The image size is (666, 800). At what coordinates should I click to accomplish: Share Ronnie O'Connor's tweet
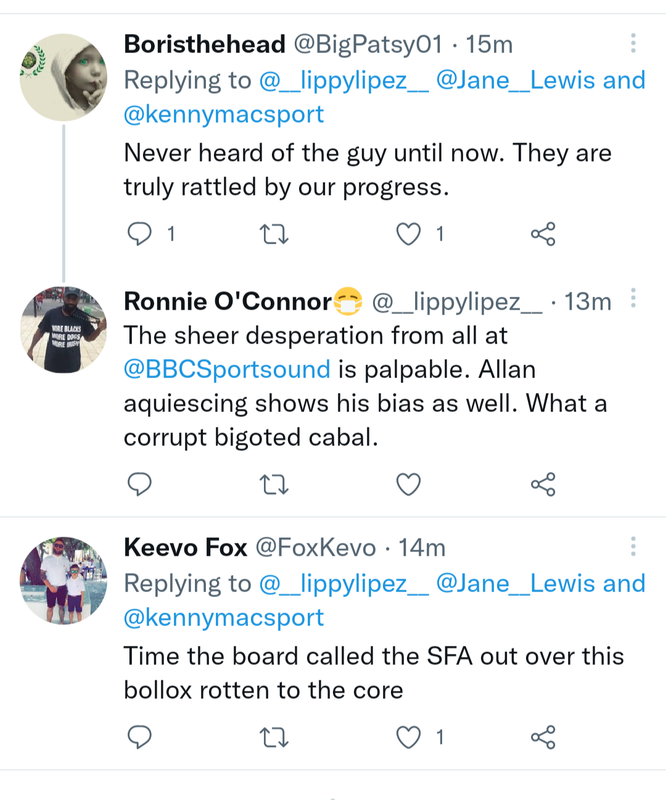(x=543, y=485)
